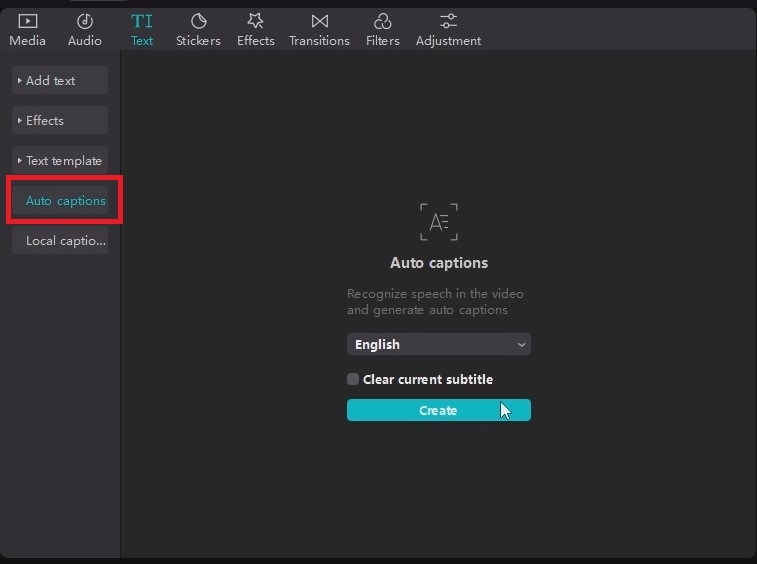
Task: Expand the Effects section in sidebar
Action: pos(60,120)
